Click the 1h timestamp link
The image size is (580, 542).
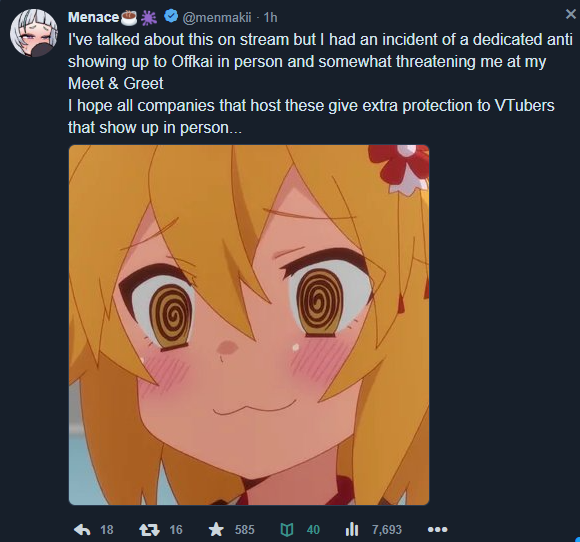[x=270, y=17]
